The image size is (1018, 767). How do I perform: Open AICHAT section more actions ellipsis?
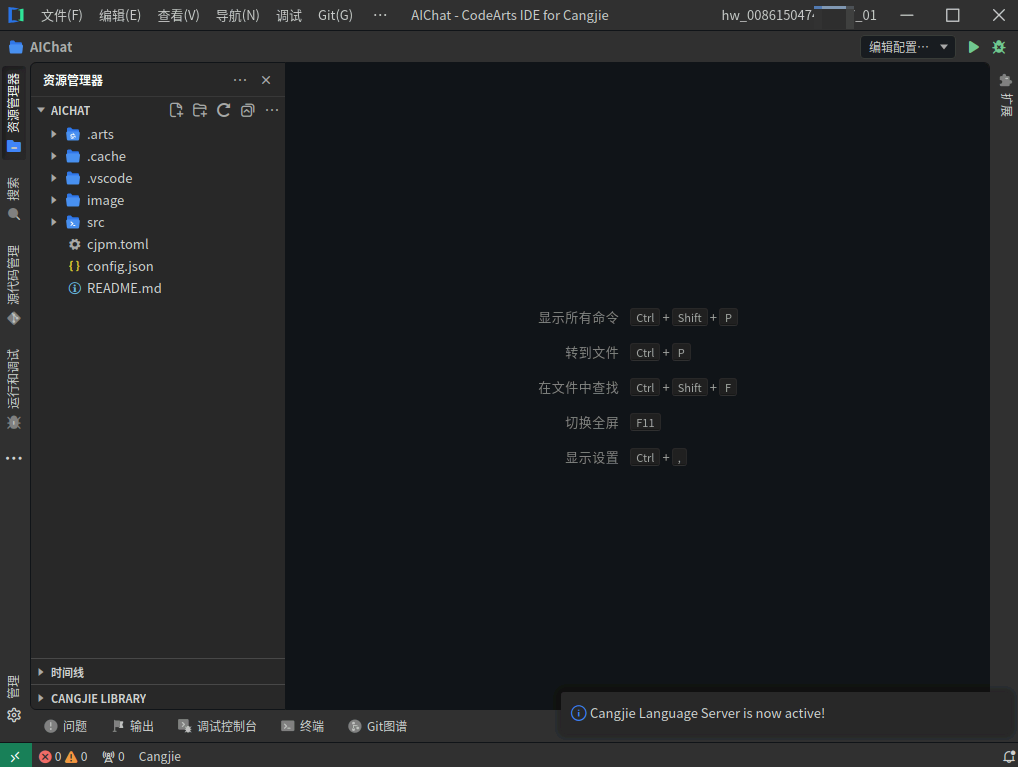272,110
